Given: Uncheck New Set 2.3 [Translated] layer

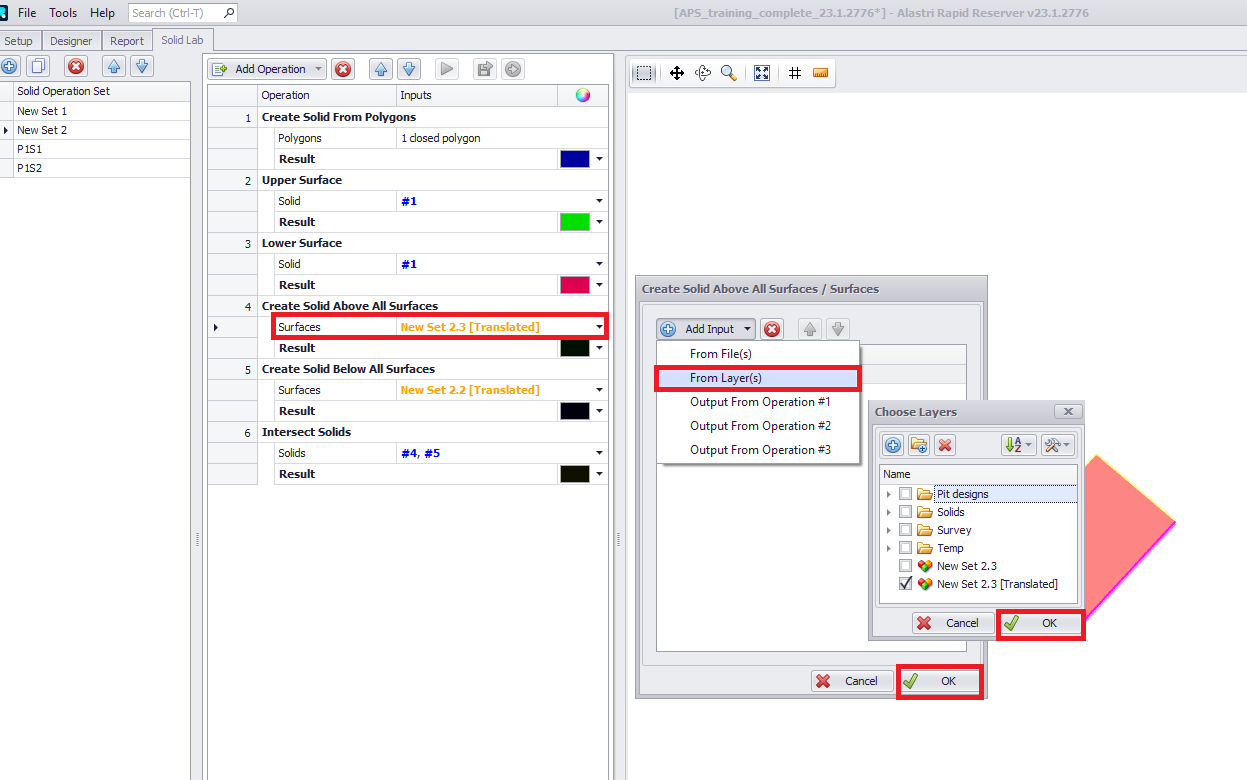Looking at the screenshot, I should pyautogui.click(x=905, y=584).
